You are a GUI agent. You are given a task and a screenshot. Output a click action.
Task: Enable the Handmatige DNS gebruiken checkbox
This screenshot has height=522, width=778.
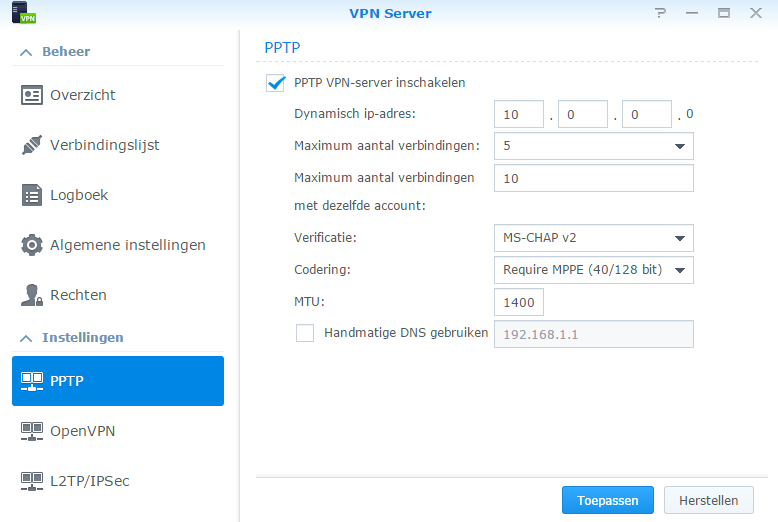pyautogui.click(x=305, y=333)
